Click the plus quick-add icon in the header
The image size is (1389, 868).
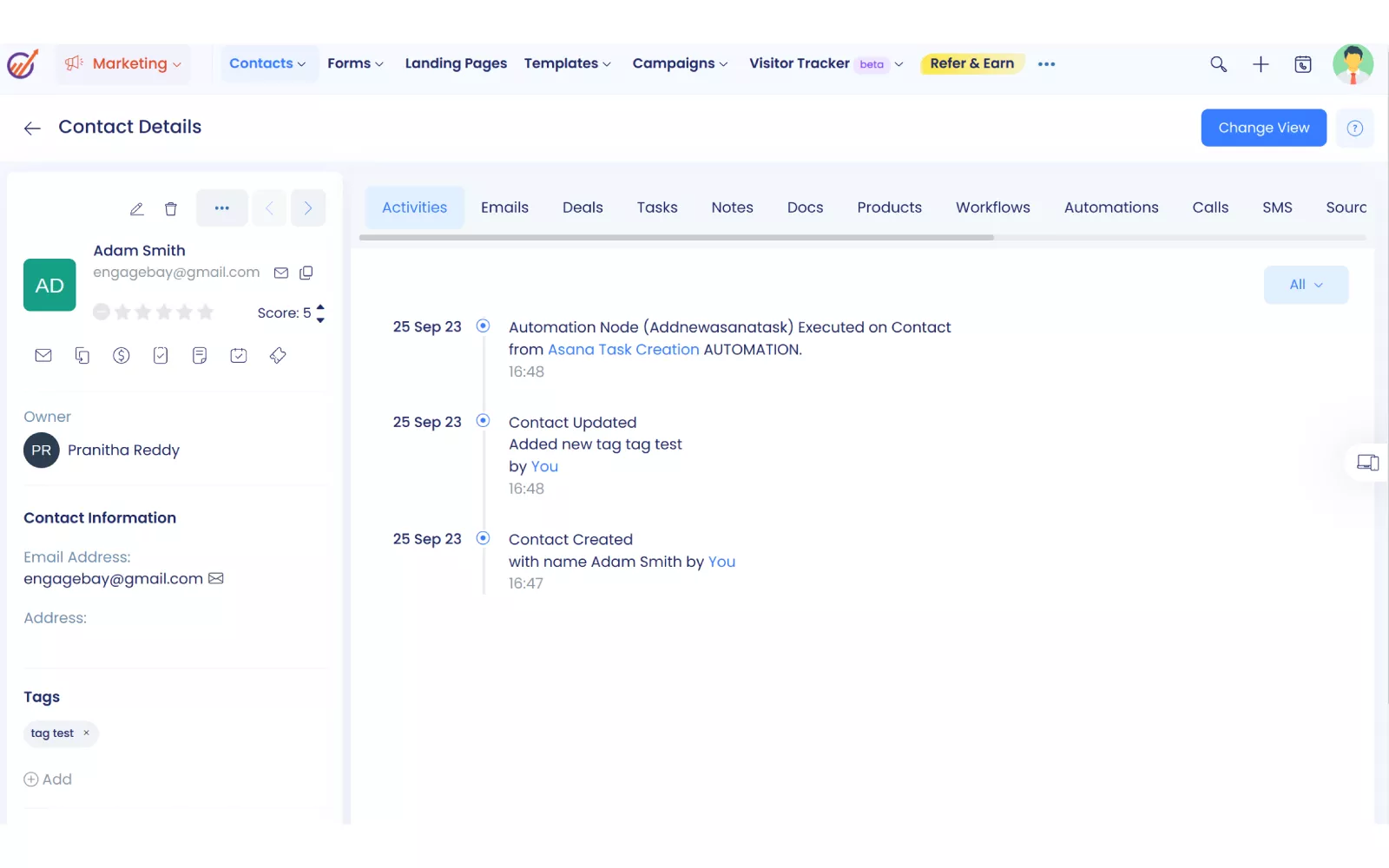(1261, 64)
